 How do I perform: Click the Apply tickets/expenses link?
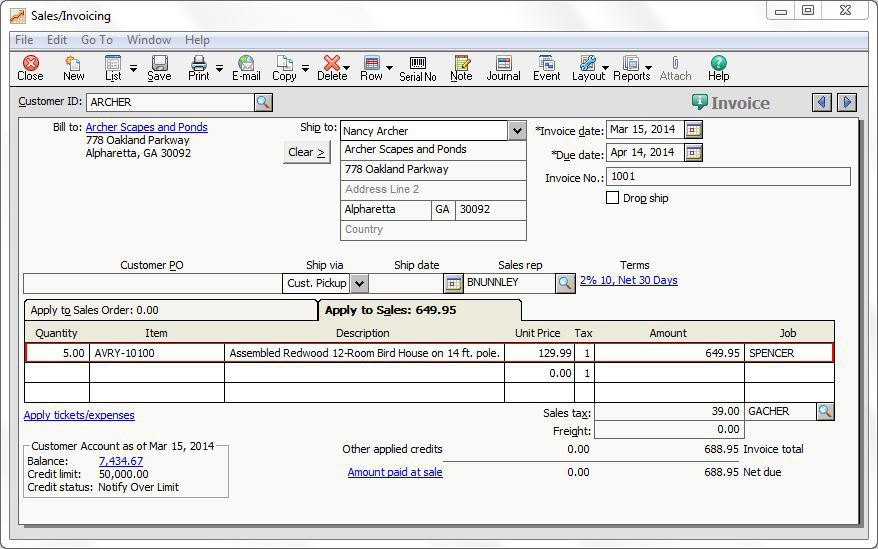pyautogui.click(x=79, y=415)
